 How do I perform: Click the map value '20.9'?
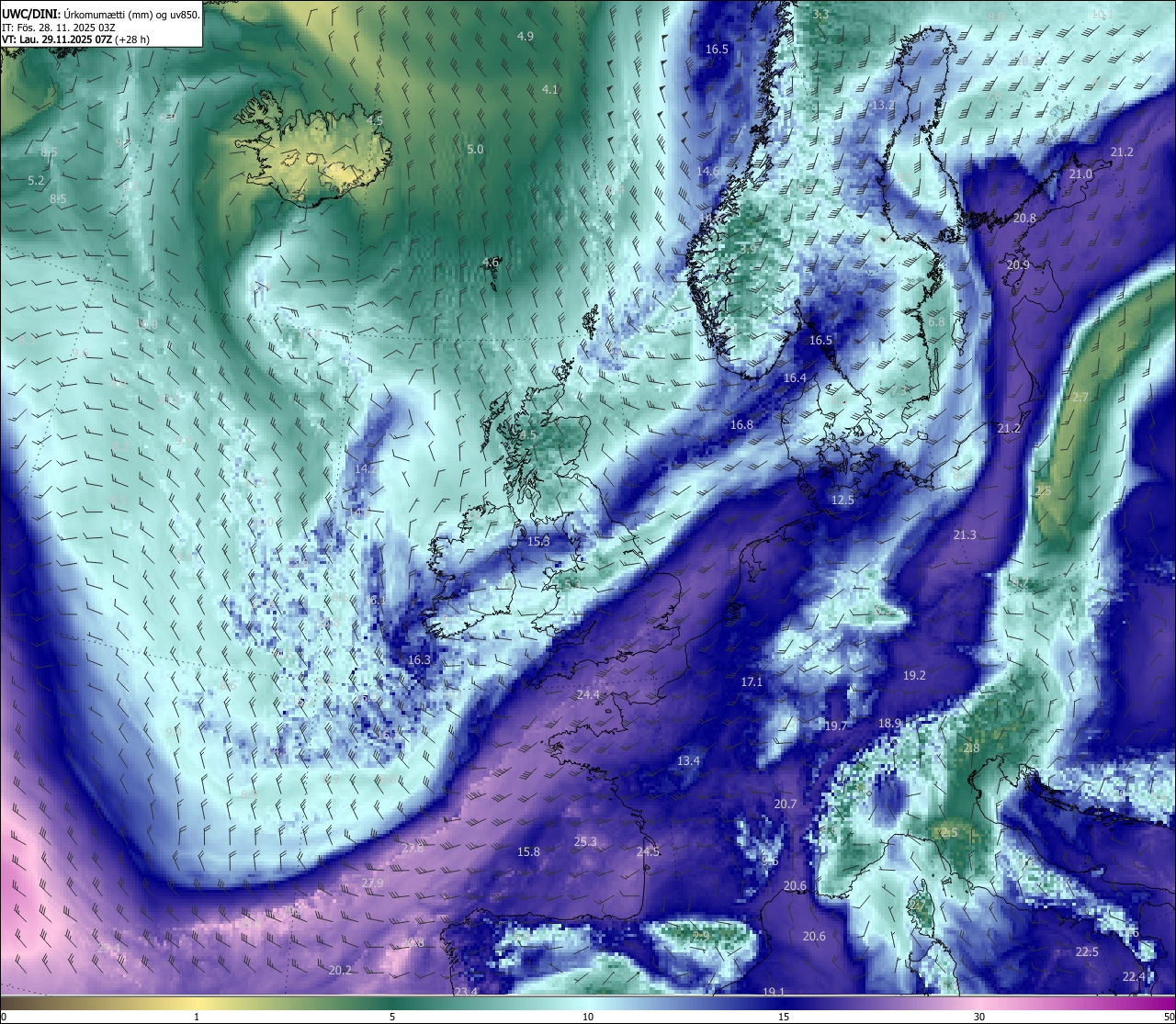(x=1018, y=265)
